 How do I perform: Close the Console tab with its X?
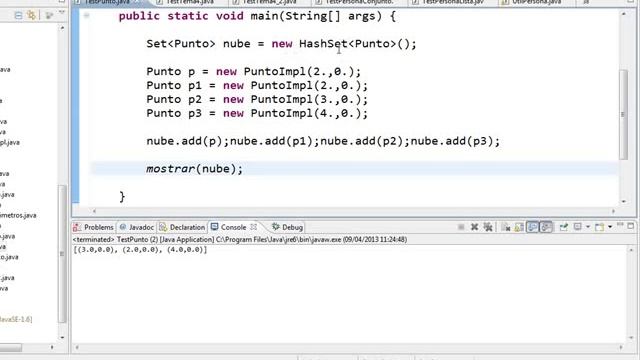coord(253,227)
